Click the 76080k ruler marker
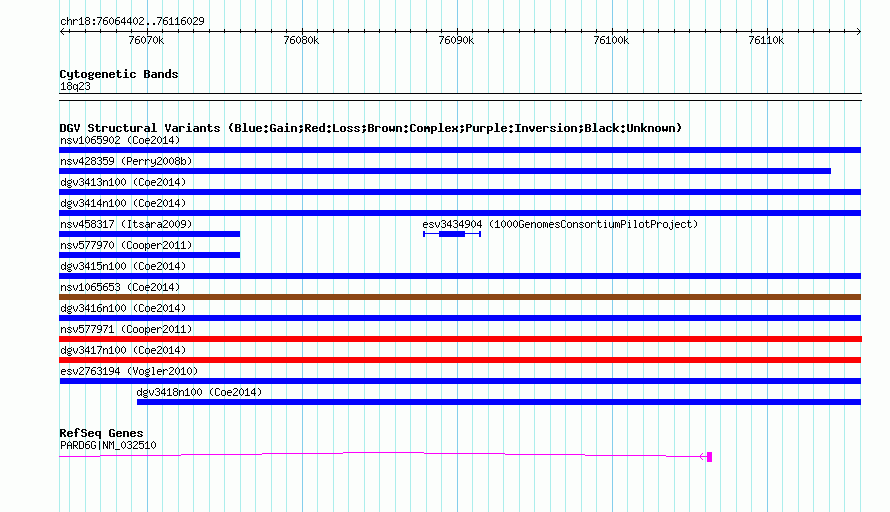The image size is (890, 512). pyautogui.click(x=301, y=40)
